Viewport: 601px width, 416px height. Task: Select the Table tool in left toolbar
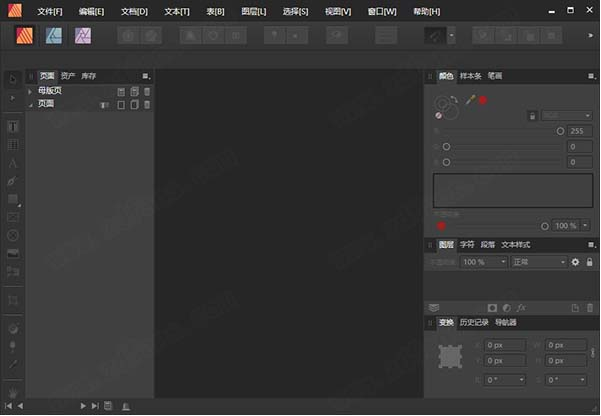(13, 145)
